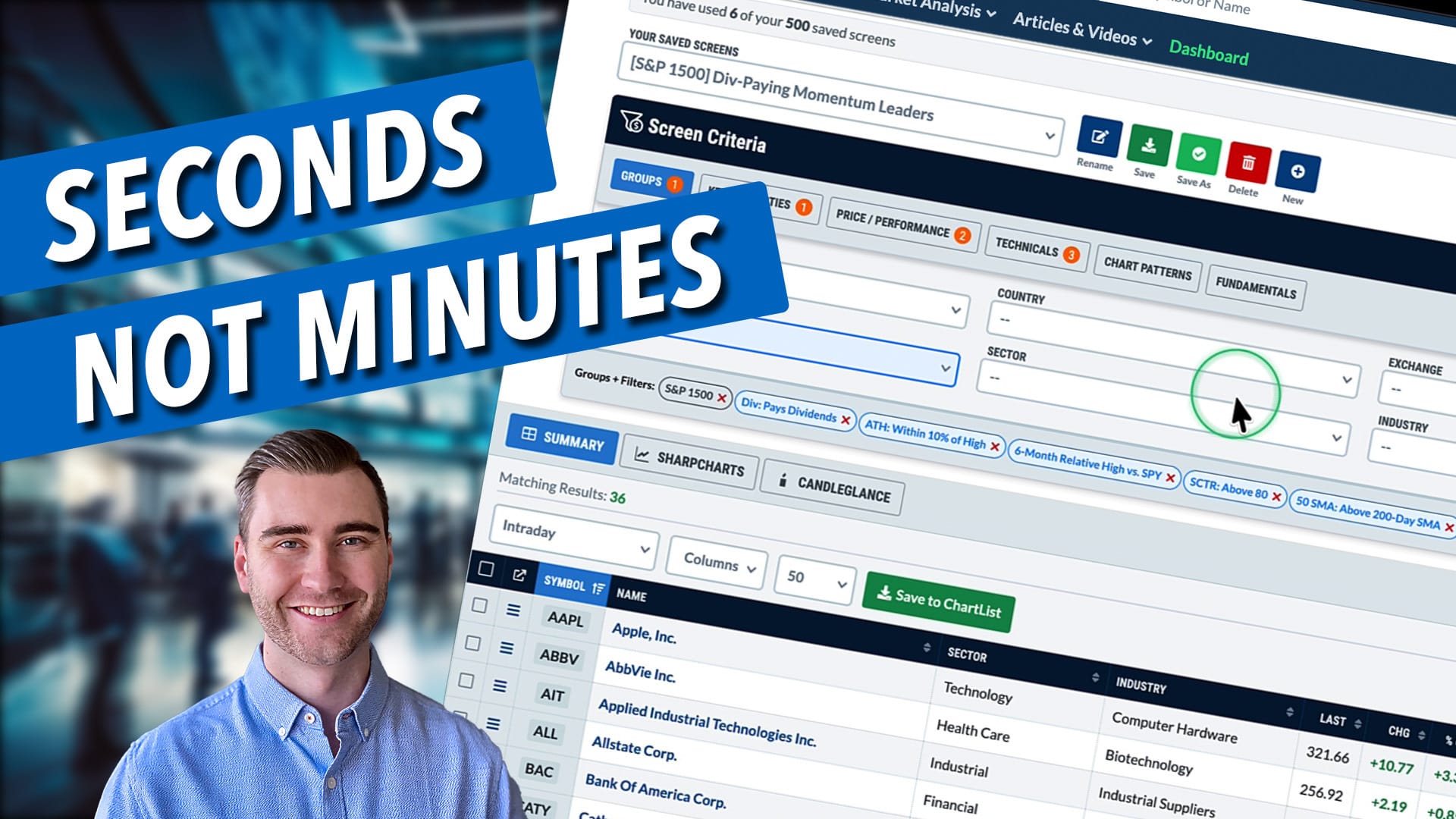Change the 50 results-per-page dropdown

point(815,580)
